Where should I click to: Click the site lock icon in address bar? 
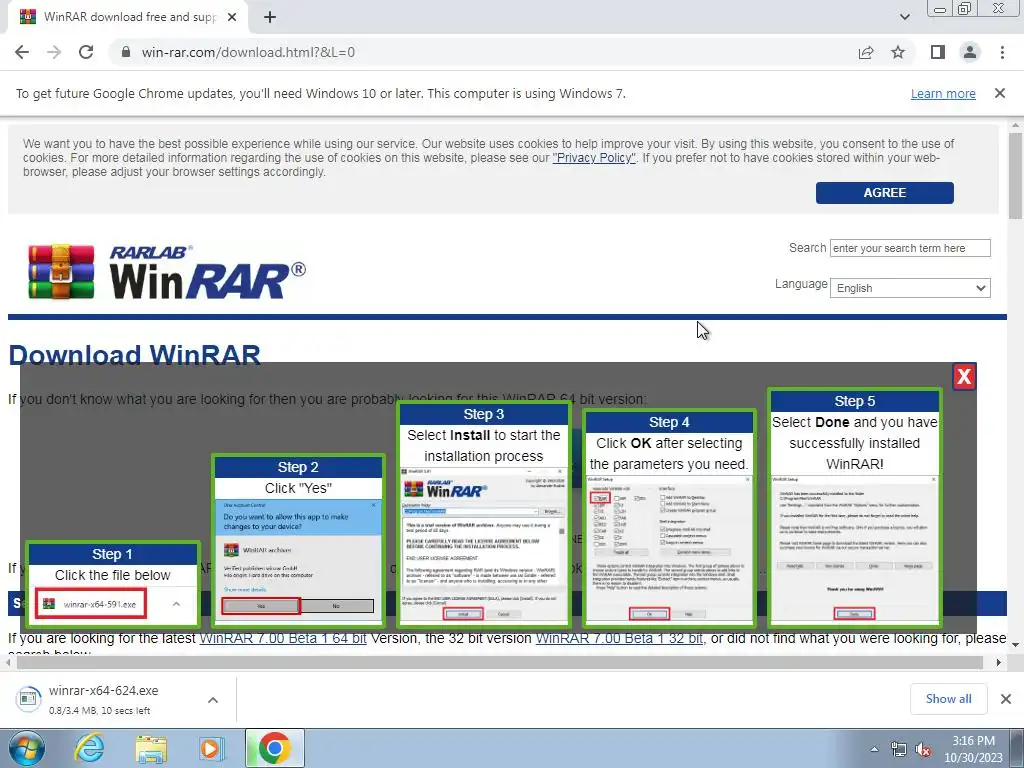click(x=127, y=52)
